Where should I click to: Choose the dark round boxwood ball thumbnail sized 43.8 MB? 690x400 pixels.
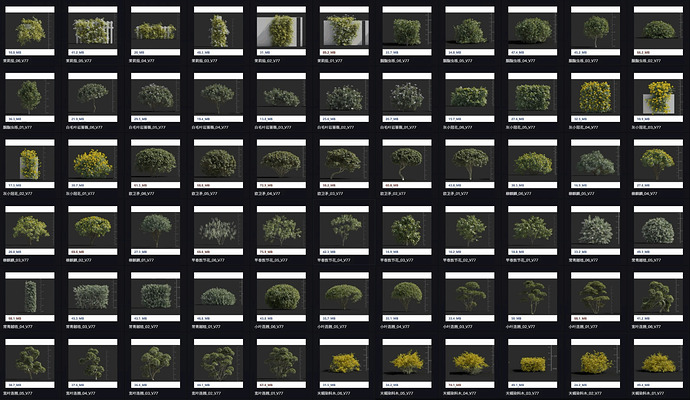click(x=281, y=297)
